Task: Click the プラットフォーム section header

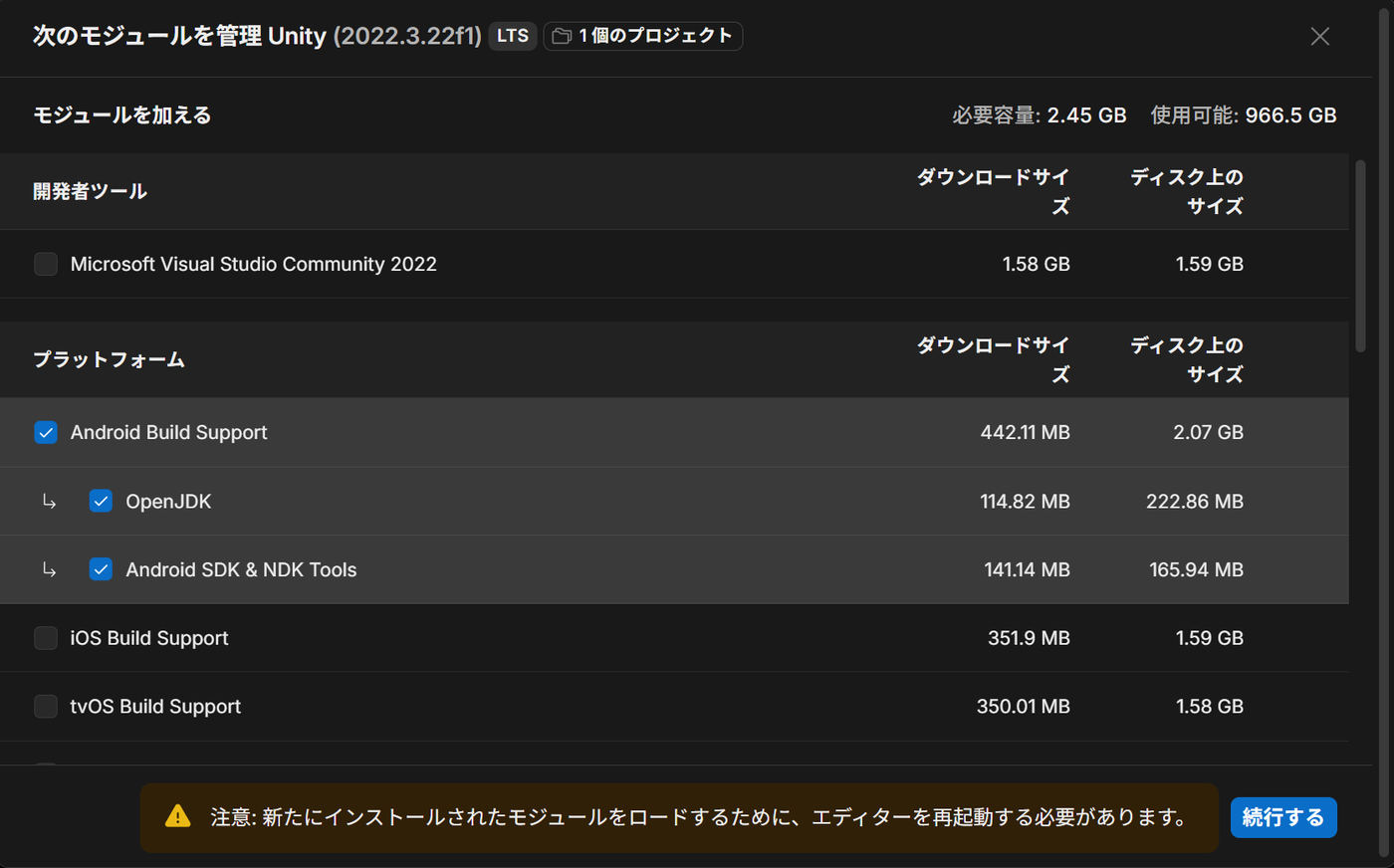Action: pos(109,359)
